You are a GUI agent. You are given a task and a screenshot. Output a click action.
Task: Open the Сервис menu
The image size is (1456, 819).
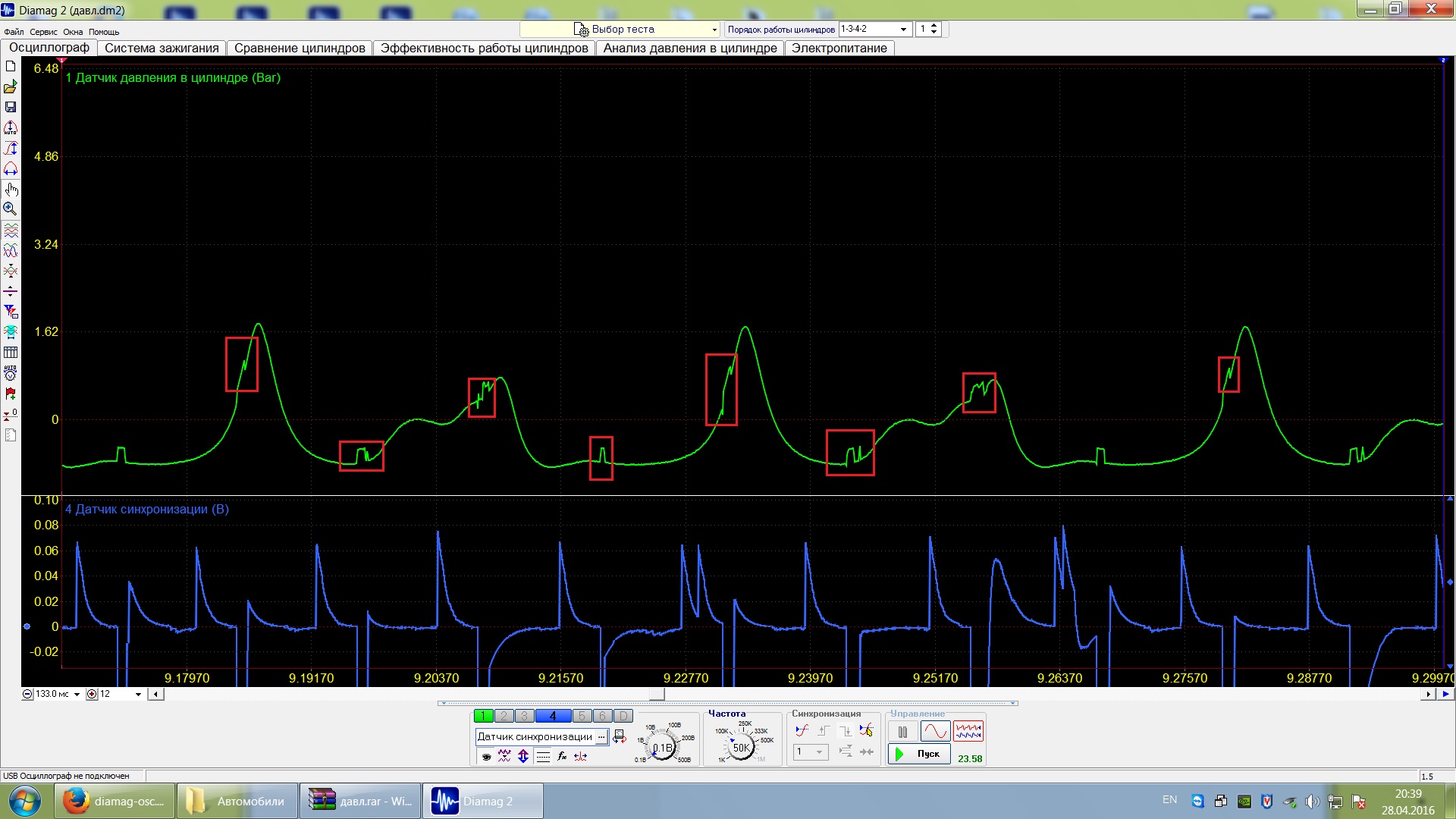[x=43, y=32]
